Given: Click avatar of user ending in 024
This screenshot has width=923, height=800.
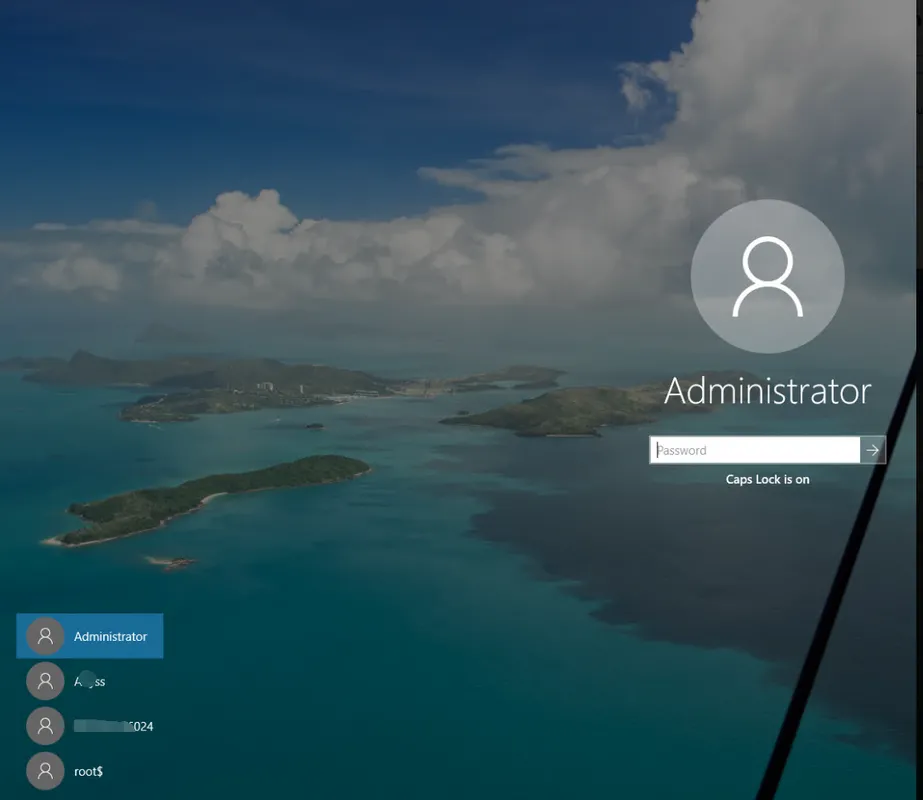Looking at the screenshot, I should [44, 726].
